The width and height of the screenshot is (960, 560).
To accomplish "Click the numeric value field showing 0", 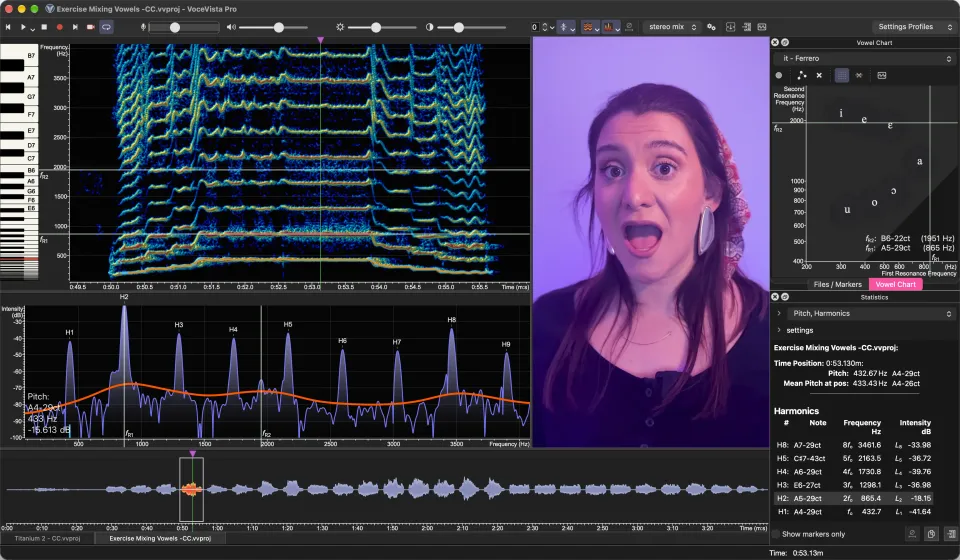I will pos(534,27).
